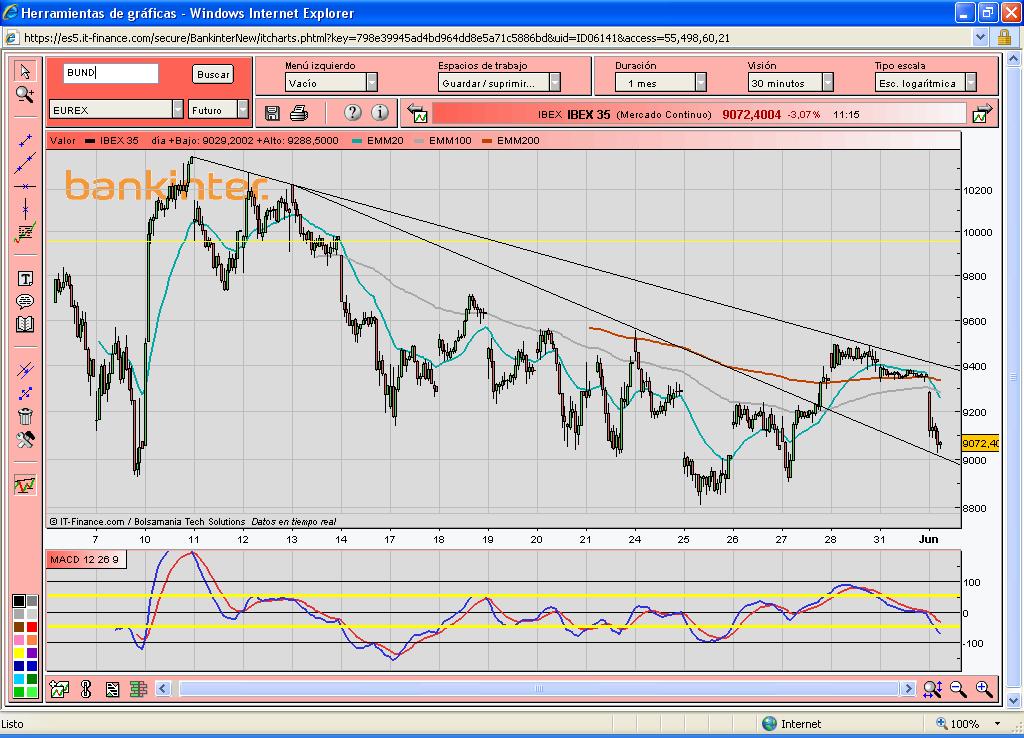Open help with the question mark icon
This screenshot has width=1024, height=738.
tap(352, 113)
